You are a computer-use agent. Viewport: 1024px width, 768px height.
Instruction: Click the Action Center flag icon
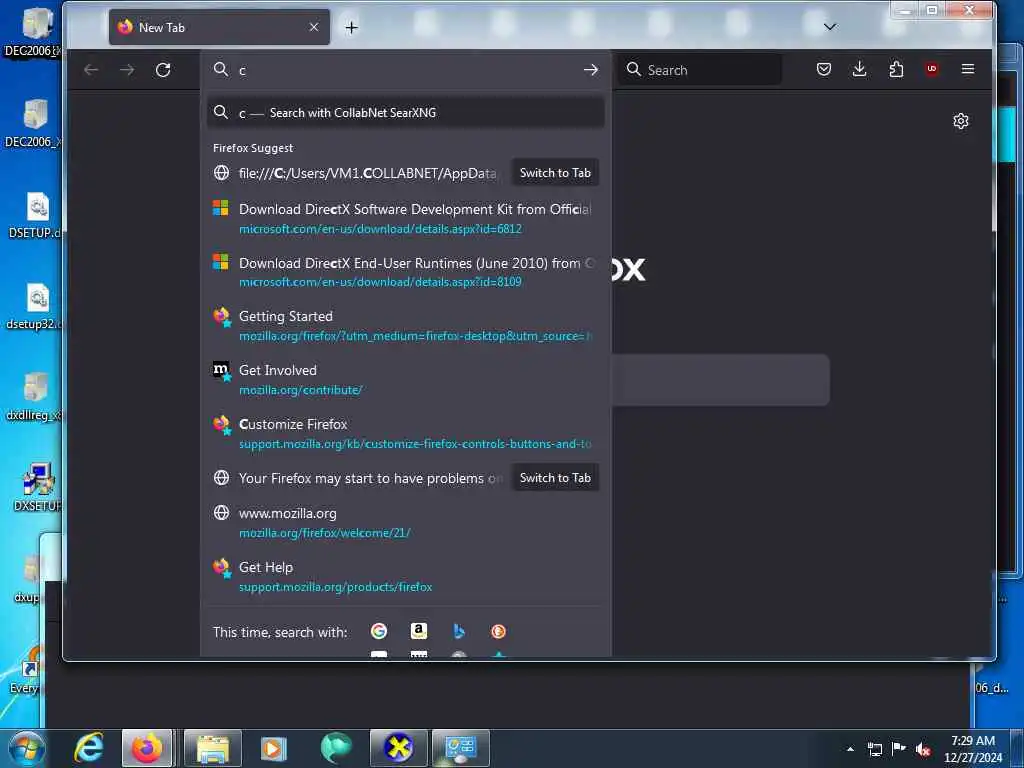899,749
